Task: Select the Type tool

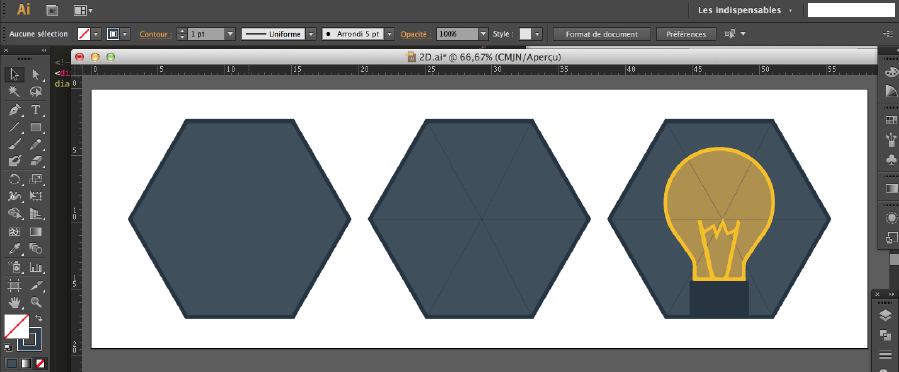Action: coord(36,109)
